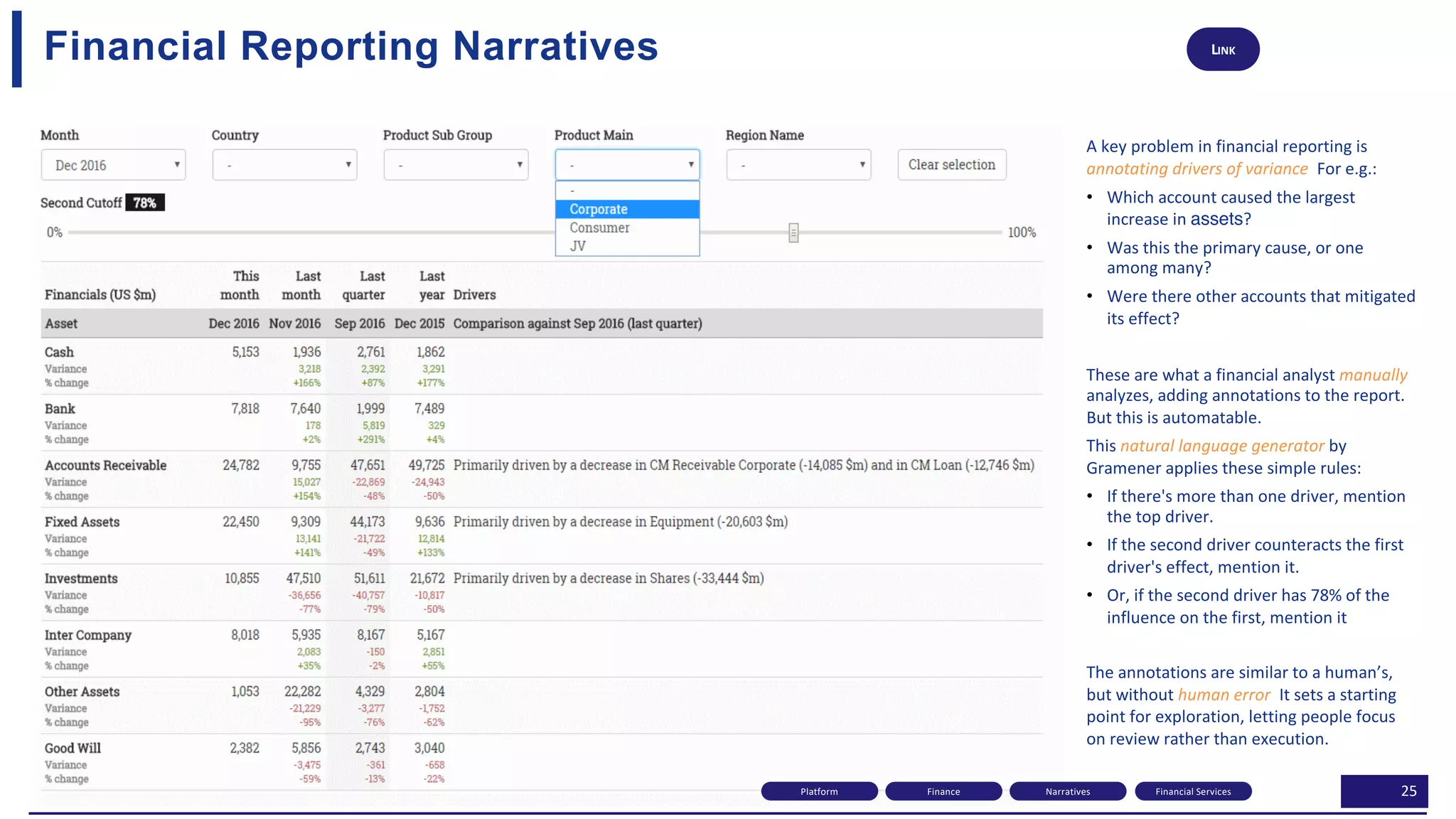The height and width of the screenshot is (819, 1456).
Task: Click the Clear selection button
Action: tap(952, 165)
